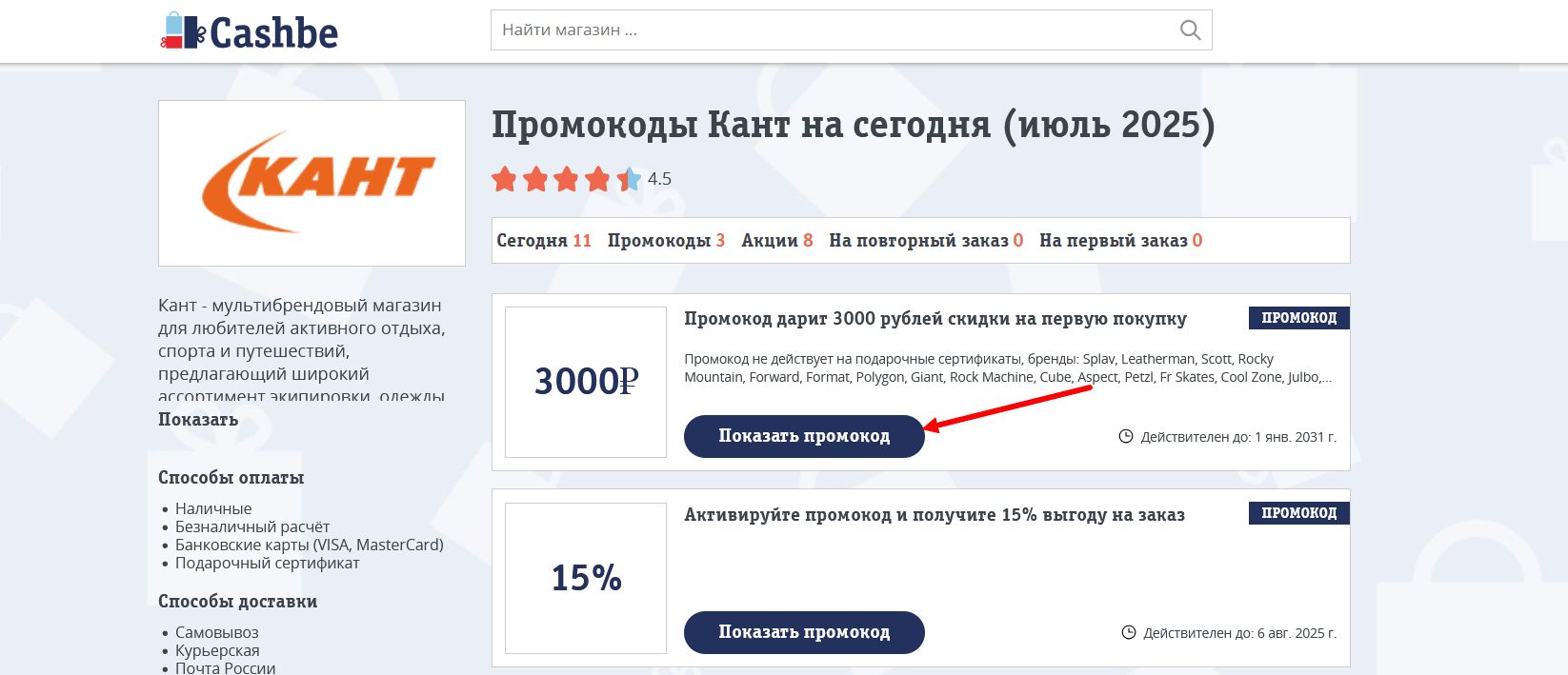Click clock icon next to '6 авг. 2025'

point(1129,632)
